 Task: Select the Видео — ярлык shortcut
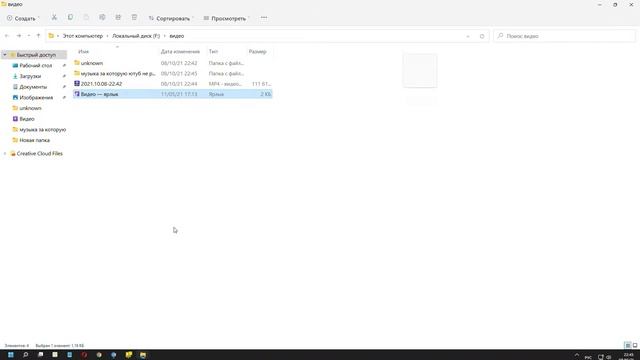click(x=173, y=94)
